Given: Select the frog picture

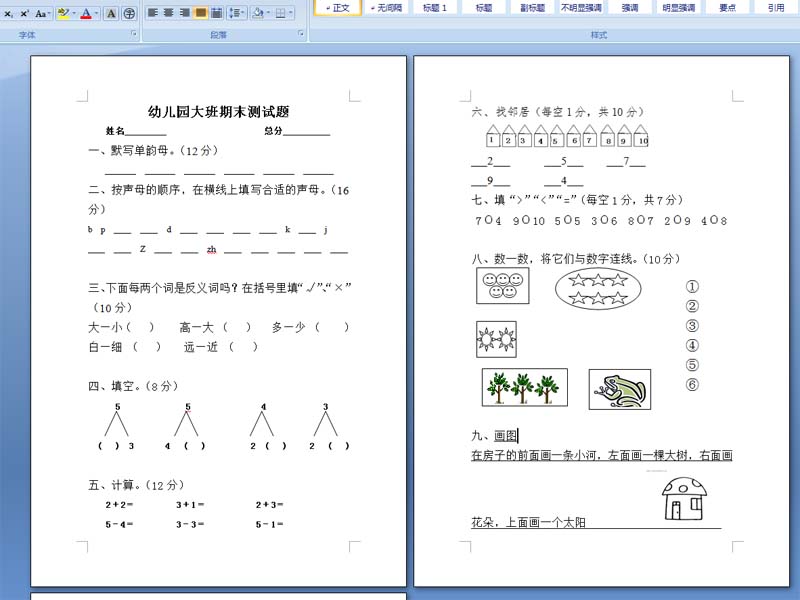Looking at the screenshot, I should [x=619, y=389].
